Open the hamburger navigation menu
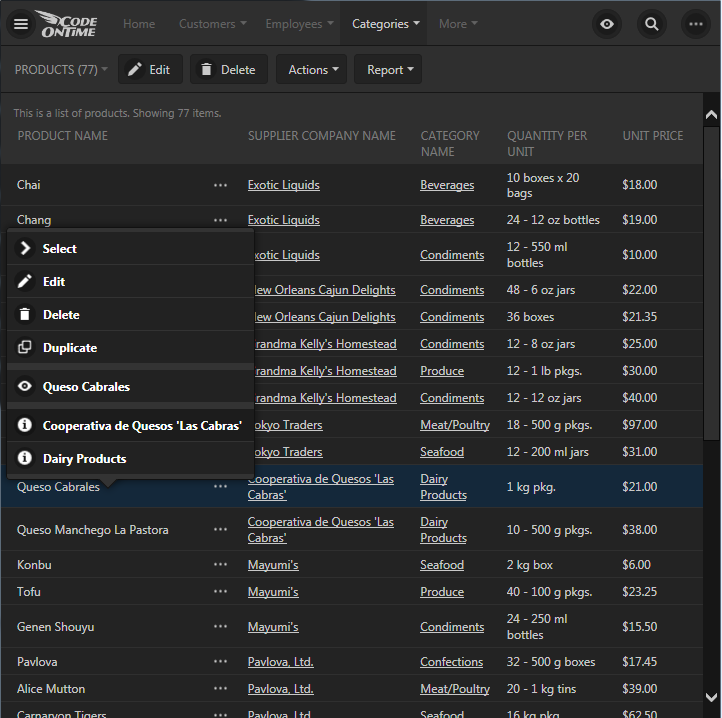The image size is (722, 718). tap(21, 24)
